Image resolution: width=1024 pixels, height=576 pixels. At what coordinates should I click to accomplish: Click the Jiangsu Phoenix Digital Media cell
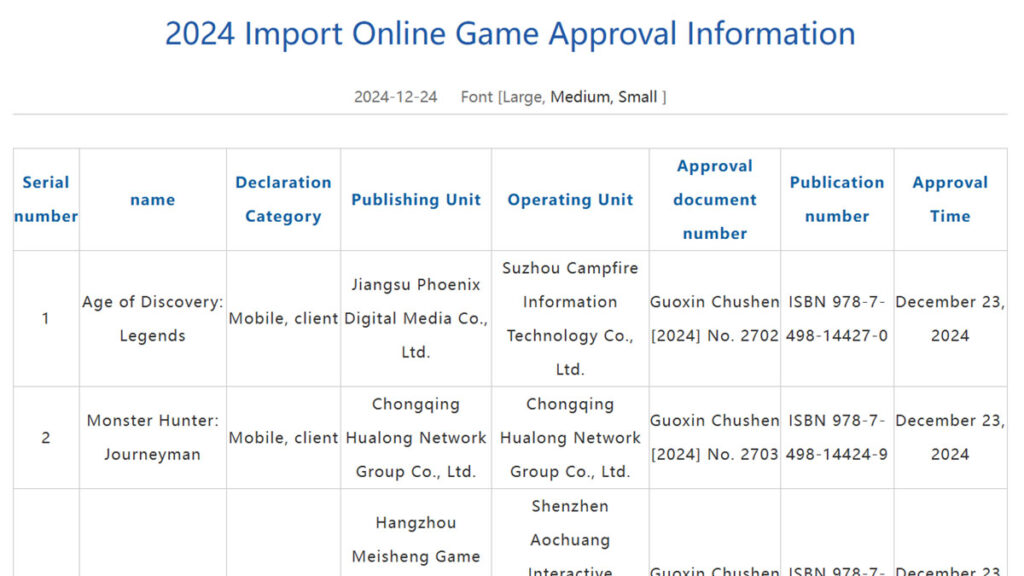(x=416, y=319)
